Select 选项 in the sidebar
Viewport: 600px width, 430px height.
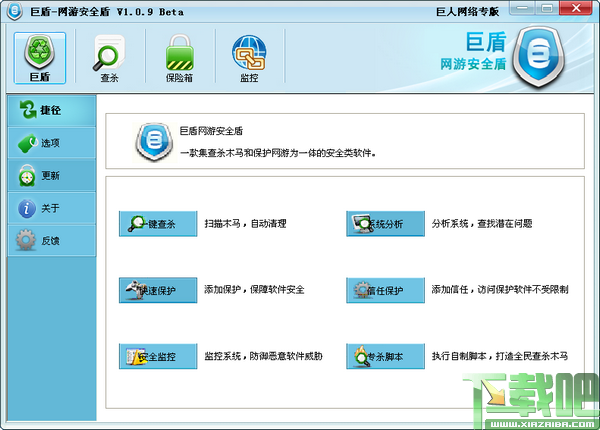52,143
